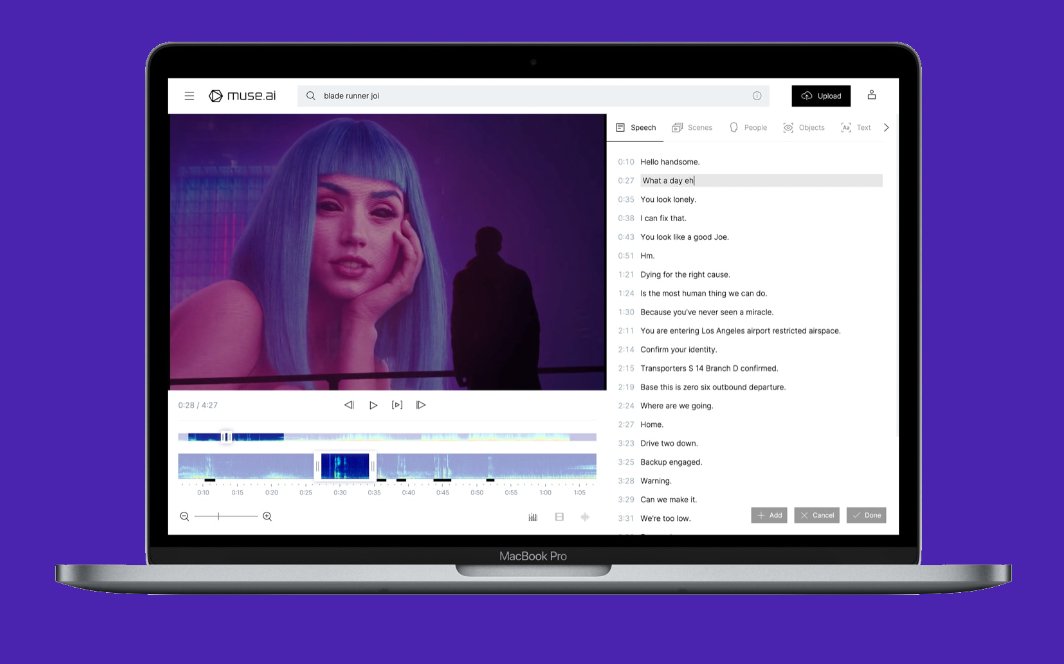Switch to the People tab

point(748,128)
